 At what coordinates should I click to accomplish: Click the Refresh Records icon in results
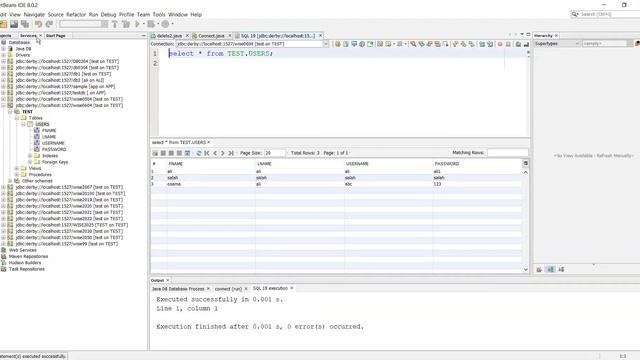tap(199, 153)
